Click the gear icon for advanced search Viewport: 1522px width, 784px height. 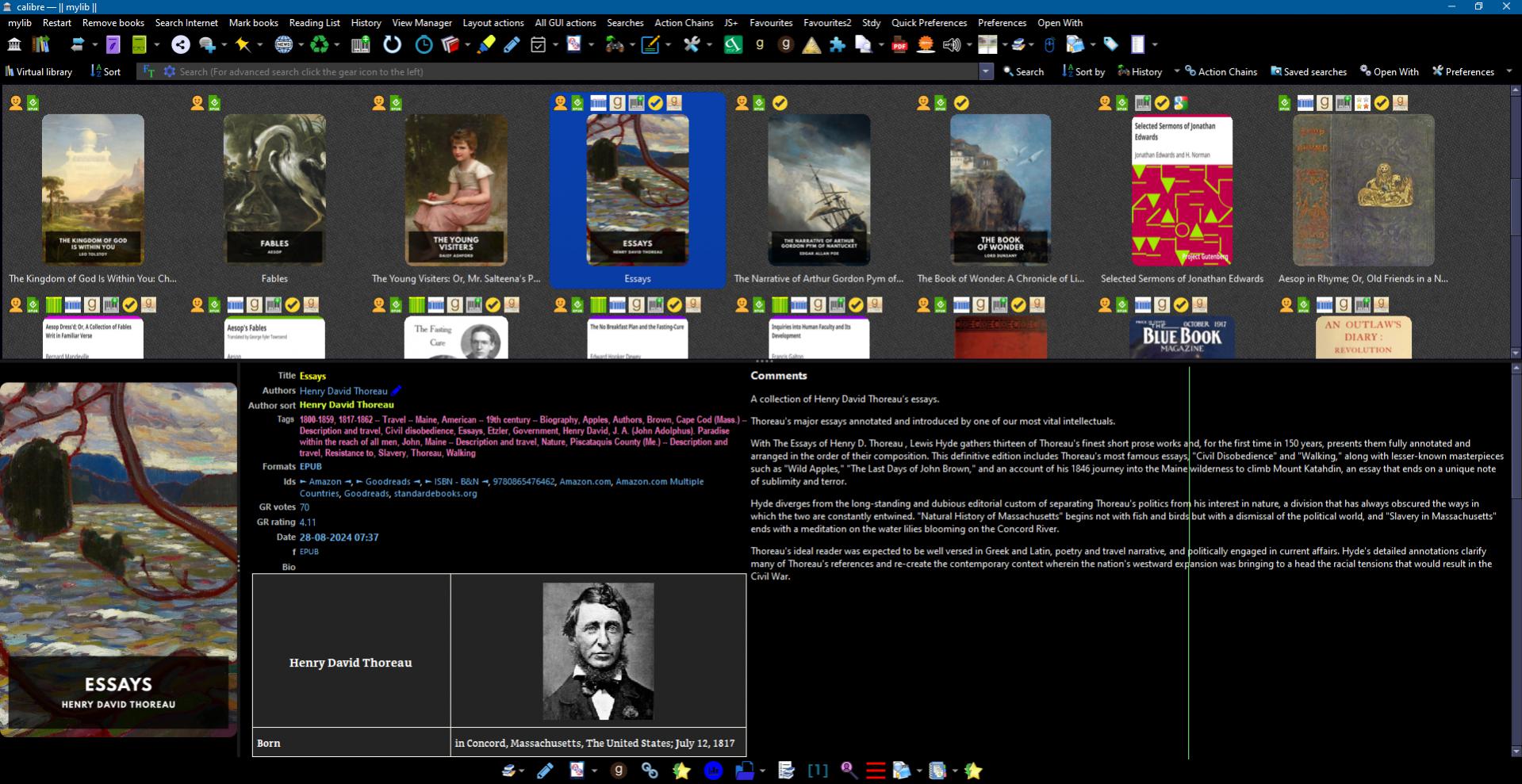click(169, 71)
